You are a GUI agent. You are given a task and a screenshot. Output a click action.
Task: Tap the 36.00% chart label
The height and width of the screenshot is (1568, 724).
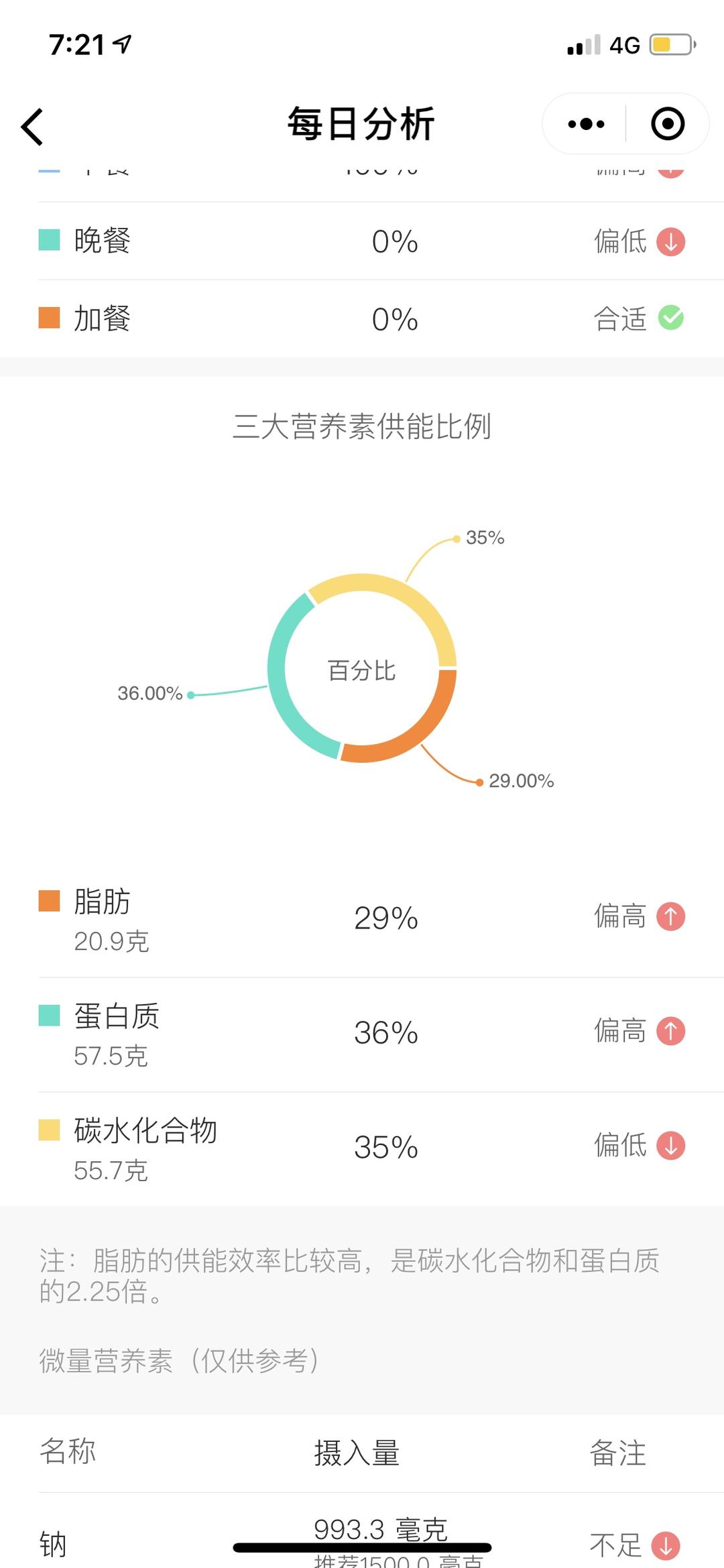tap(150, 693)
